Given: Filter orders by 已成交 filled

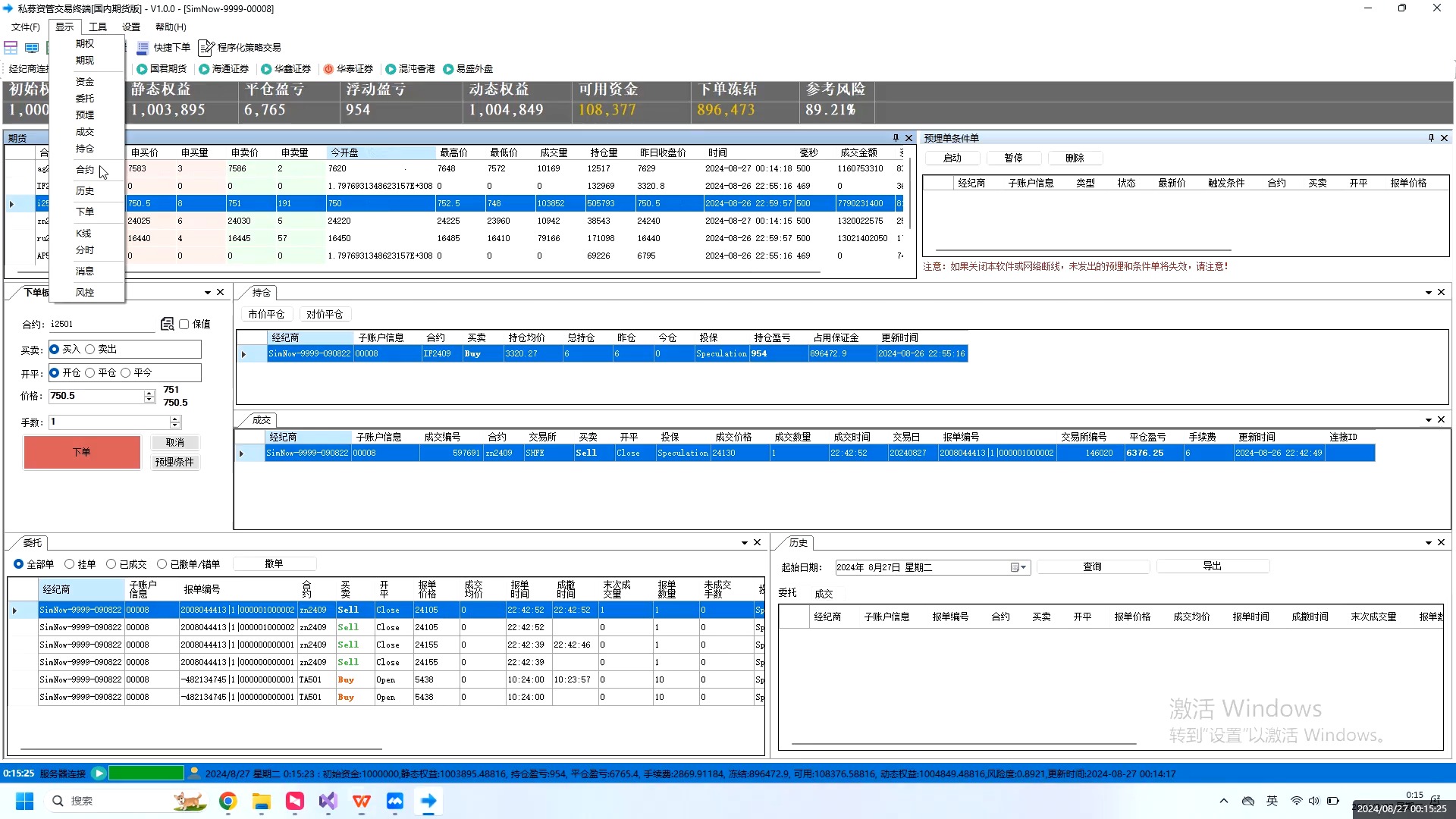Looking at the screenshot, I should pyautogui.click(x=111, y=564).
